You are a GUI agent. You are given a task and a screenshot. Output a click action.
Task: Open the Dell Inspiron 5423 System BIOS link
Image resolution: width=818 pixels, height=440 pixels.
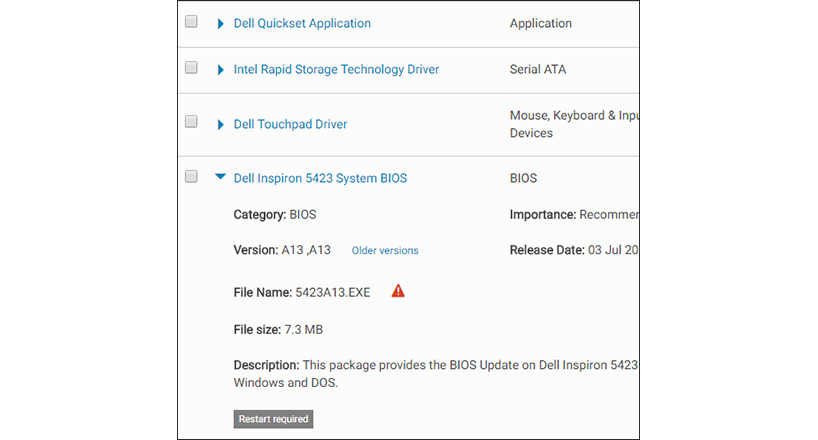pos(320,178)
